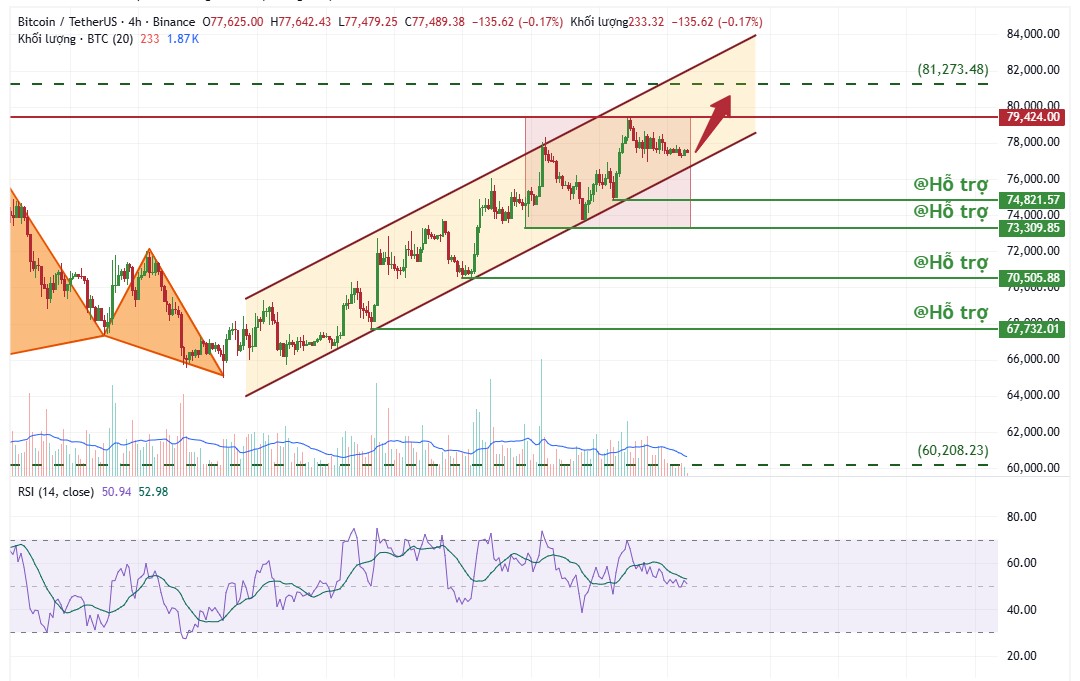Image resolution: width=1080 pixels, height=681 pixels.
Task: Select the 79,424.00 red price label
Action: pyautogui.click(x=1032, y=117)
